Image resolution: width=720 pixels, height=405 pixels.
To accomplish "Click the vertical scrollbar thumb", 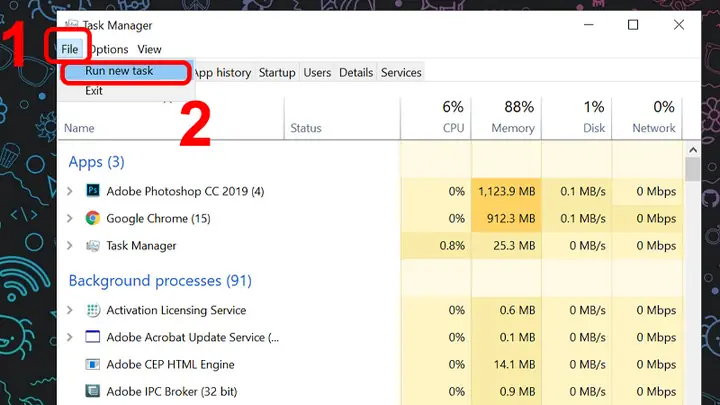I will [693, 169].
